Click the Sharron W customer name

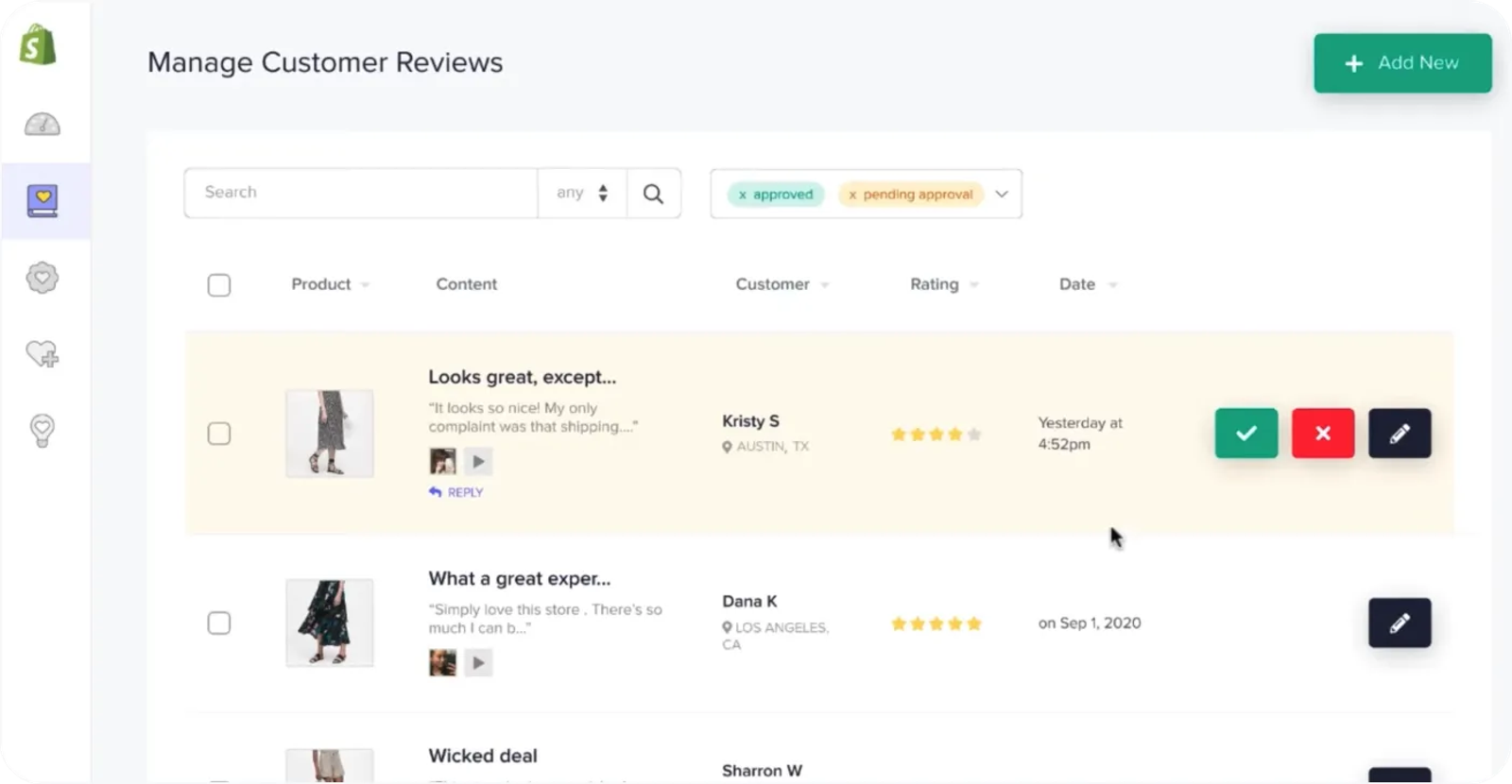pos(762,771)
